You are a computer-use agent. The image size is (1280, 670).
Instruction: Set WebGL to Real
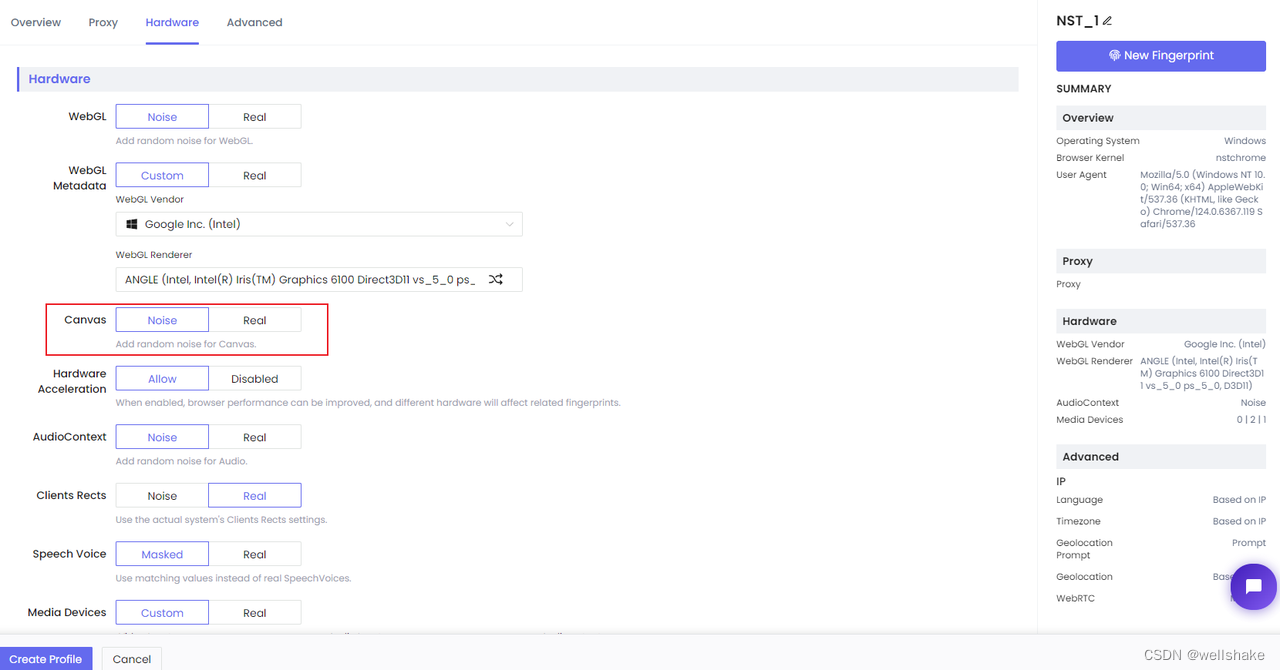coord(255,117)
